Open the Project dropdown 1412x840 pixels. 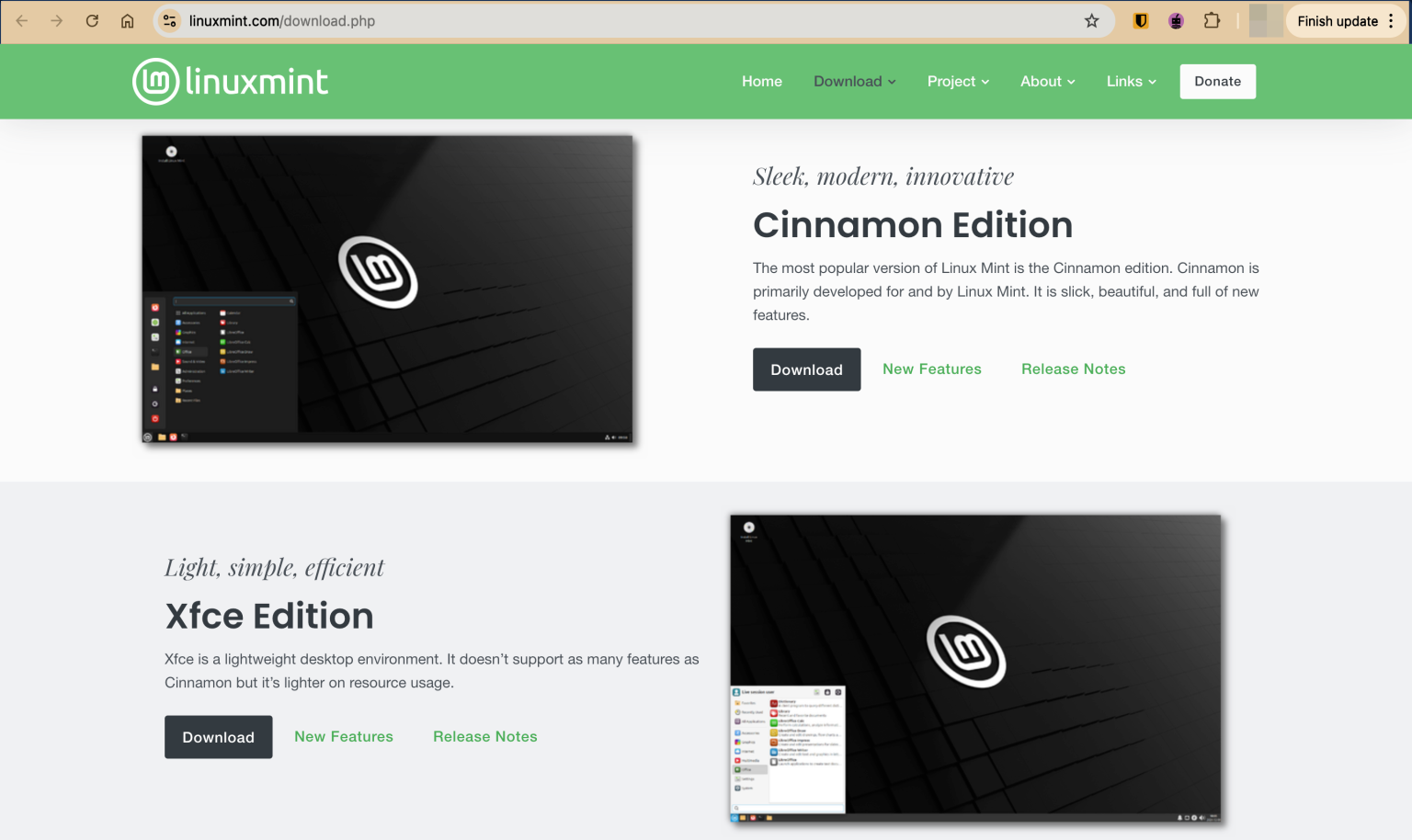point(957,81)
